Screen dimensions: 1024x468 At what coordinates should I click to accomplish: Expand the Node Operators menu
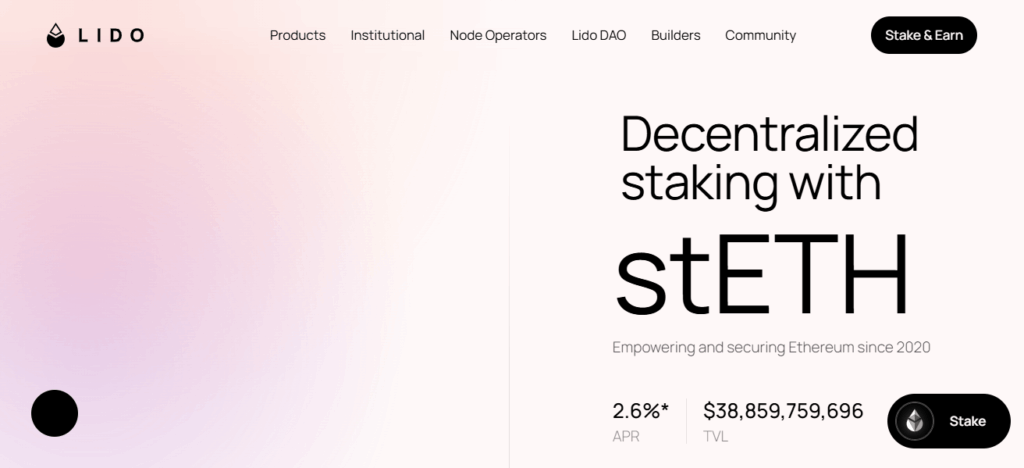[x=498, y=35]
